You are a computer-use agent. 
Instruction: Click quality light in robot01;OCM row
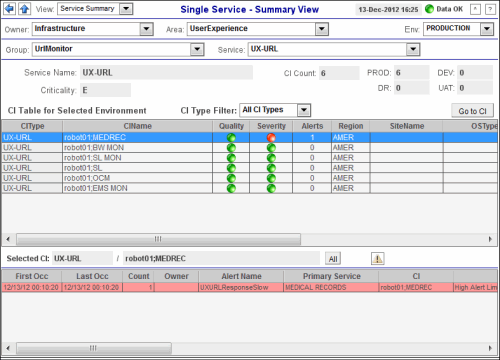coord(231,178)
